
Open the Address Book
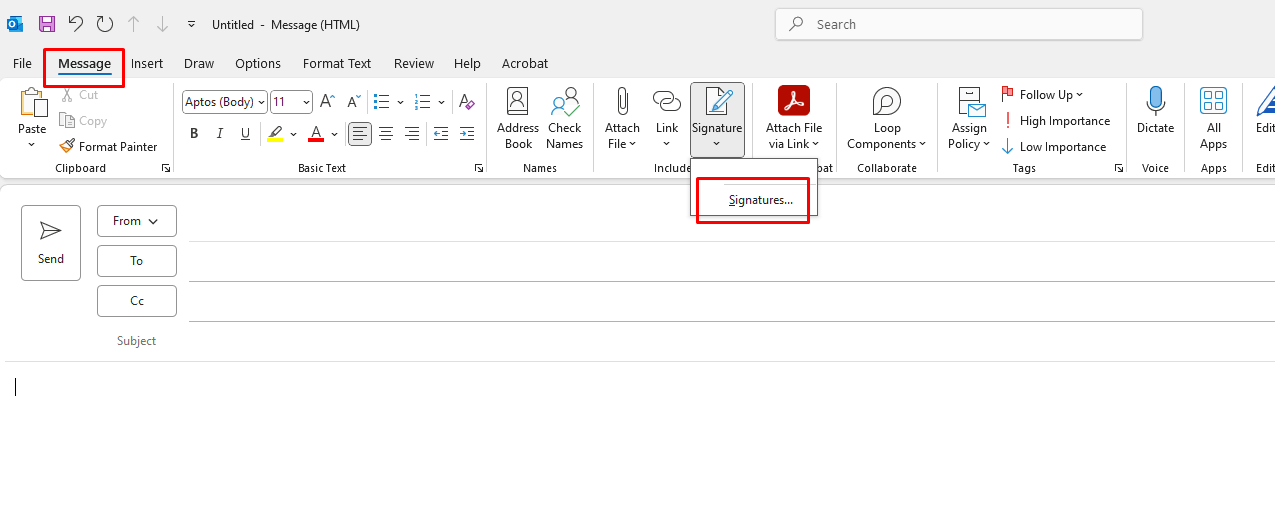518,118
